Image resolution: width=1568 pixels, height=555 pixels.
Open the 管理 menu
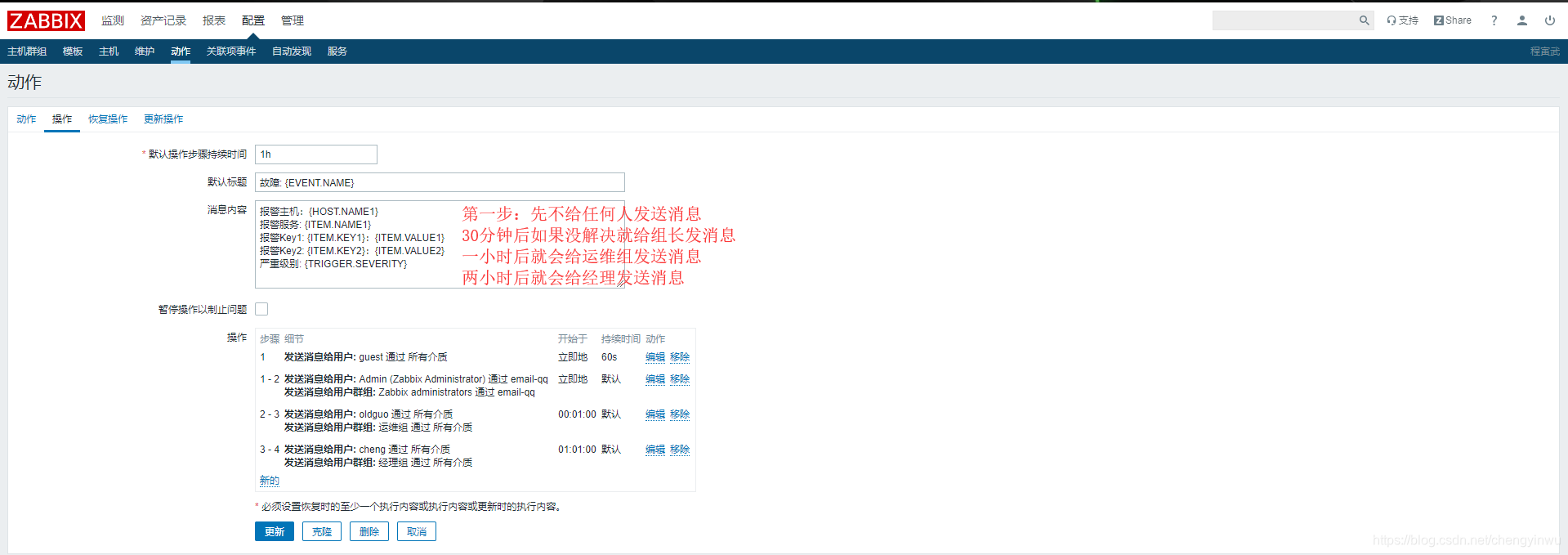pos(293,20)
